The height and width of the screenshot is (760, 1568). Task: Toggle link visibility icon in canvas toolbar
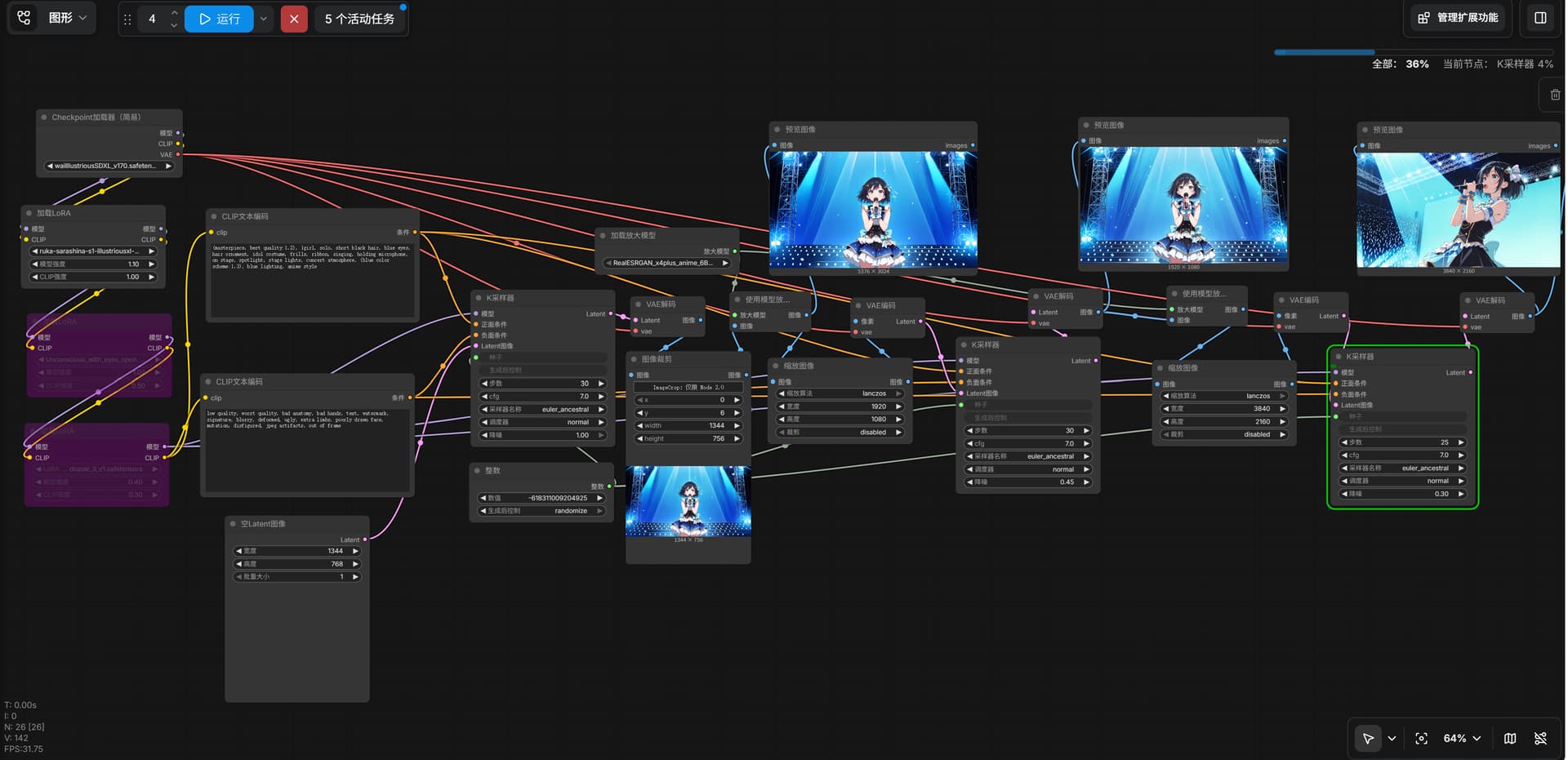1540,738
